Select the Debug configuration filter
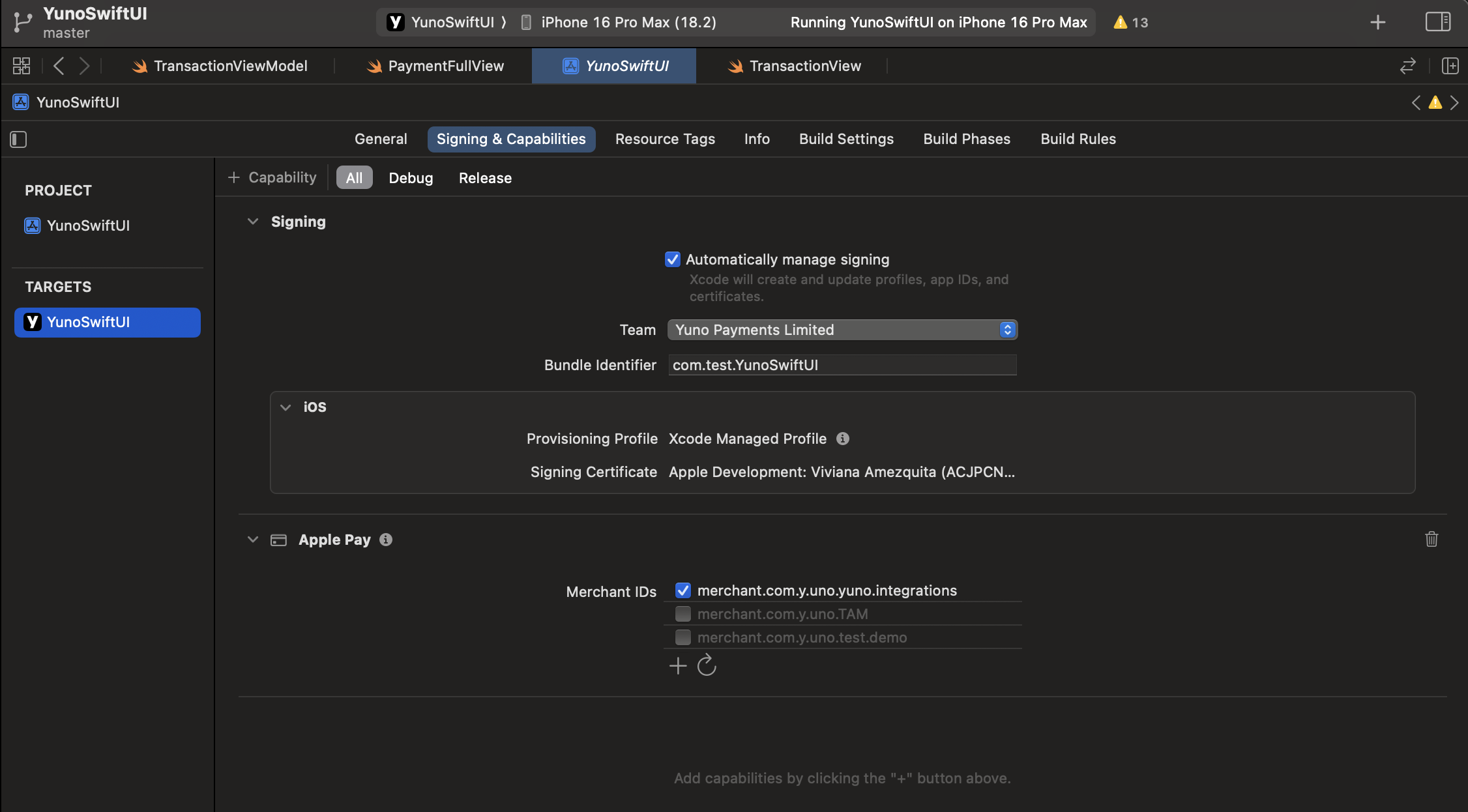 point(411,178)
